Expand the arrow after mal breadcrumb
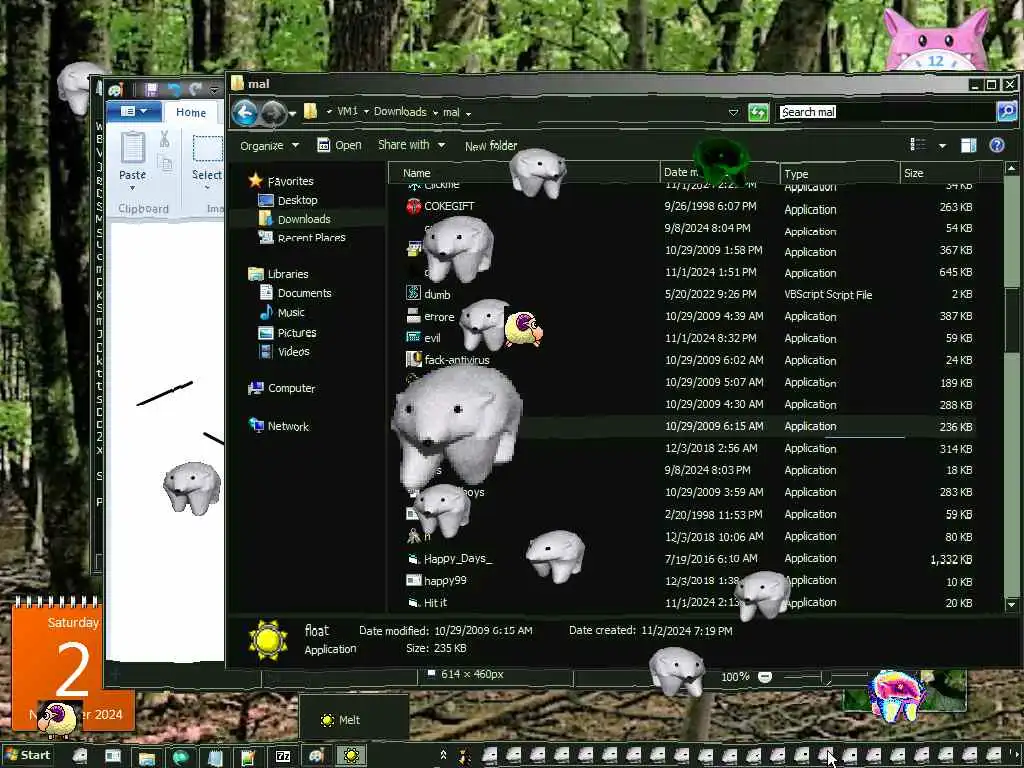The height and width of the screenshot is (768, 1024). tap(468, 113)
